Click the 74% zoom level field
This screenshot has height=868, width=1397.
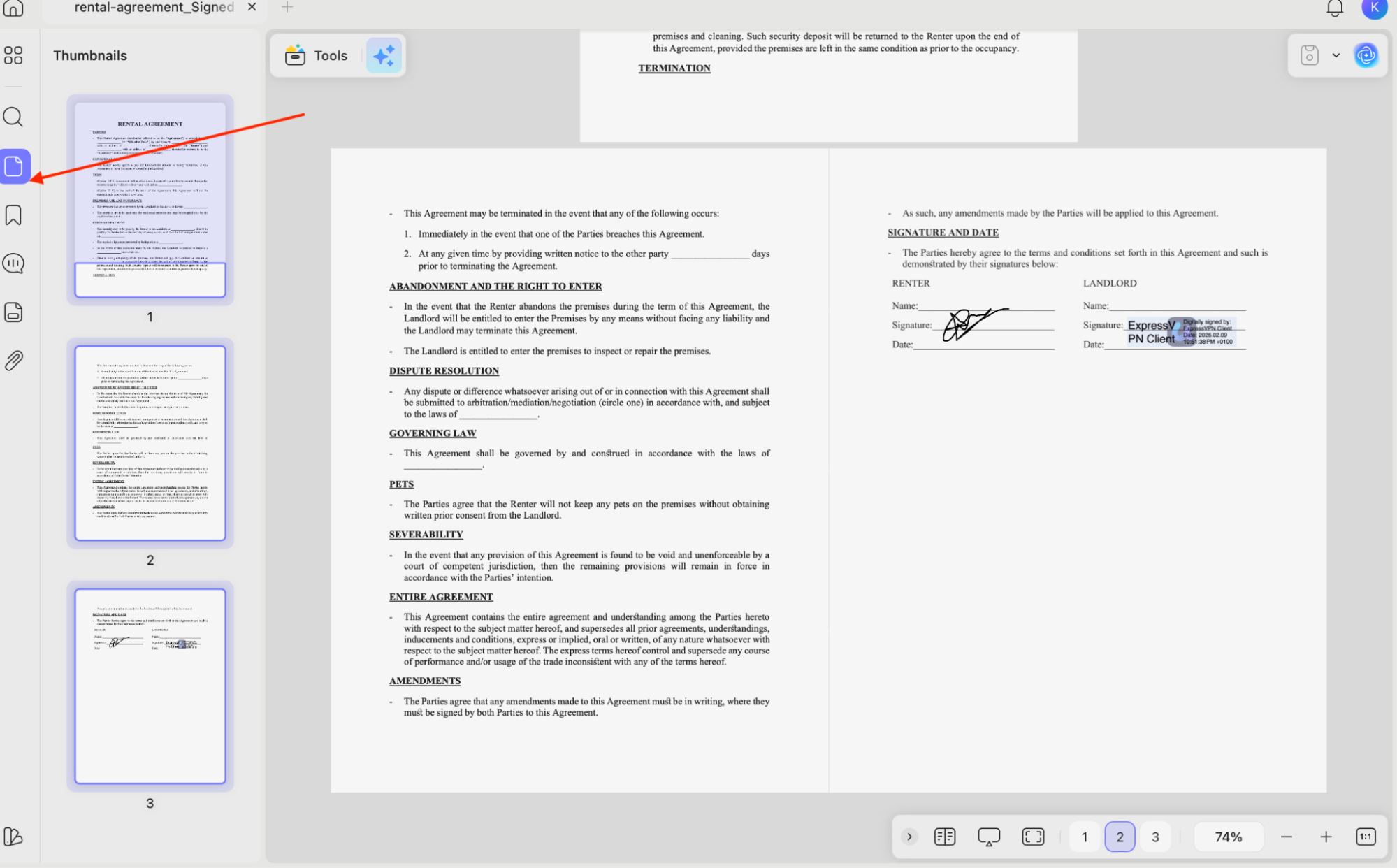(x=1229, y=837)
